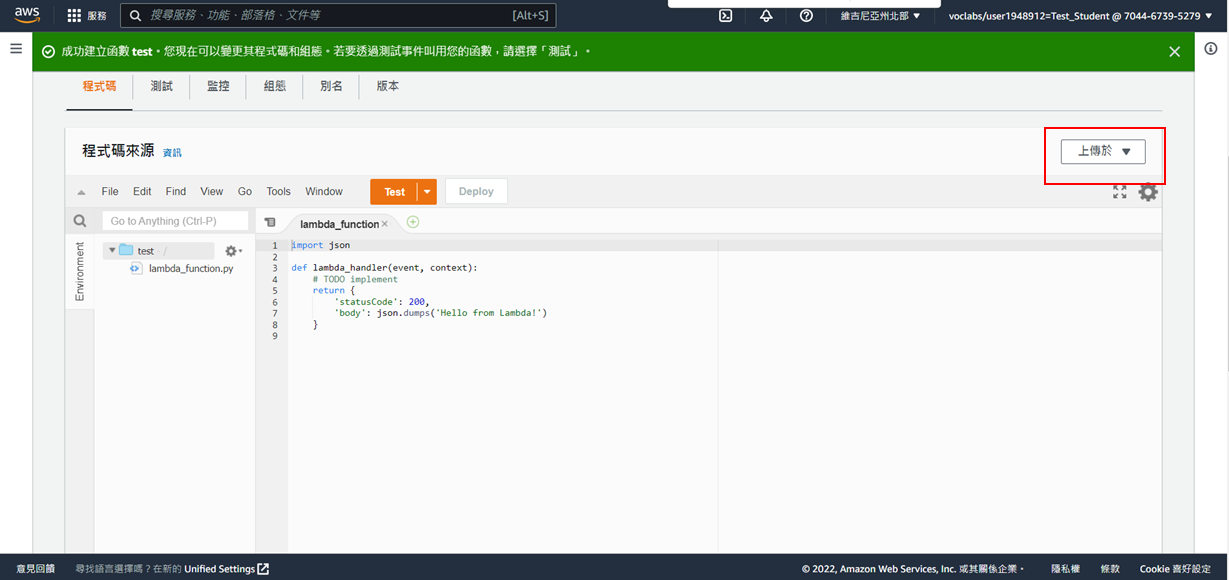Screen dimensions: 1229x580
Task: Switch to the 監控 tab
Action: pos(218,86)
